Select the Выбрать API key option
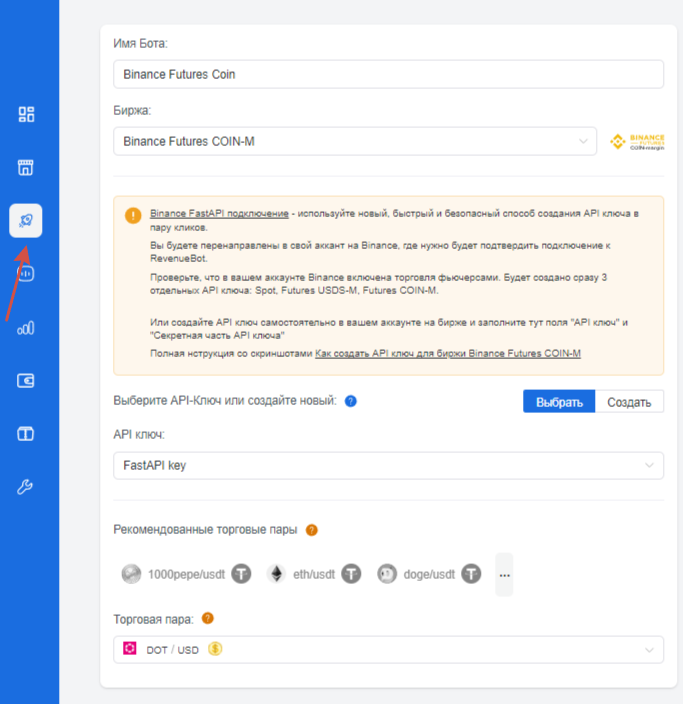This screenshot has width=683, height=704. coord(559,401)
